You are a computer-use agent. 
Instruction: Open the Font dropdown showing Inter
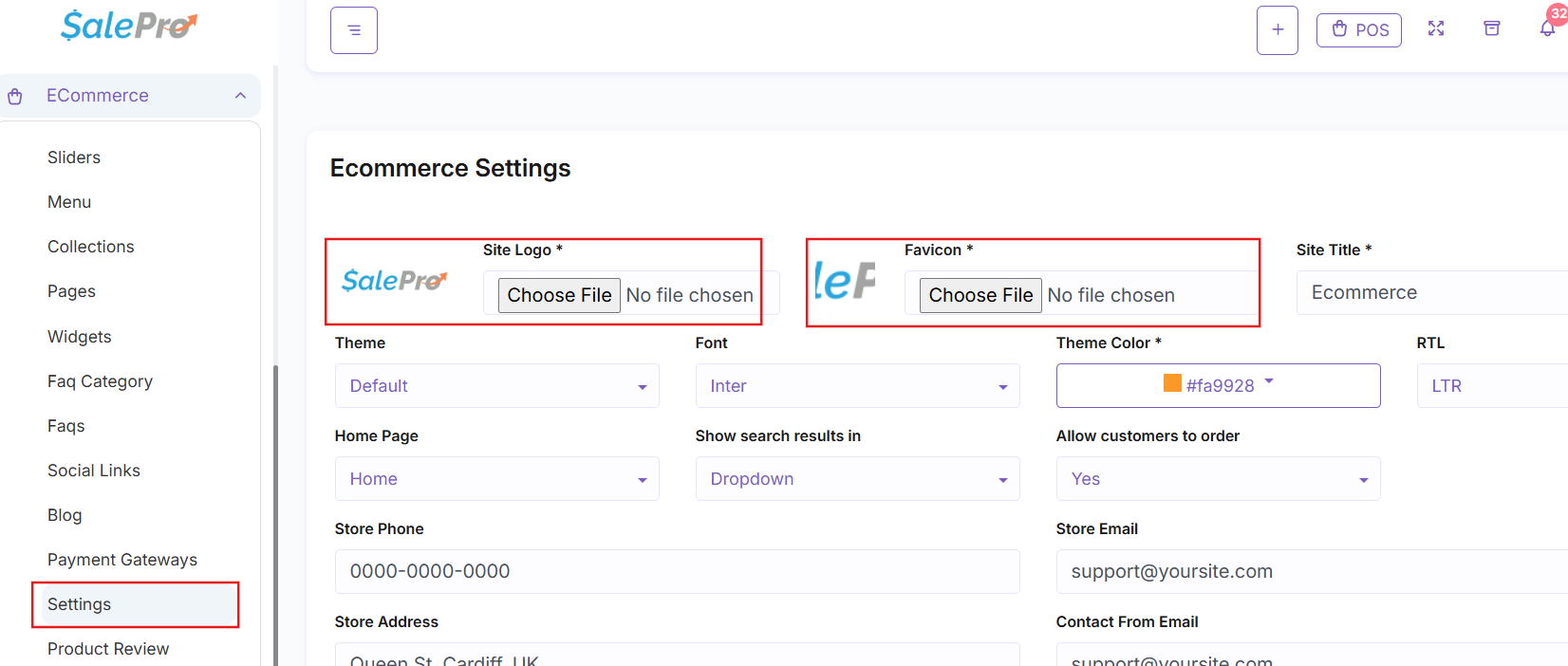tap(858, 386)
